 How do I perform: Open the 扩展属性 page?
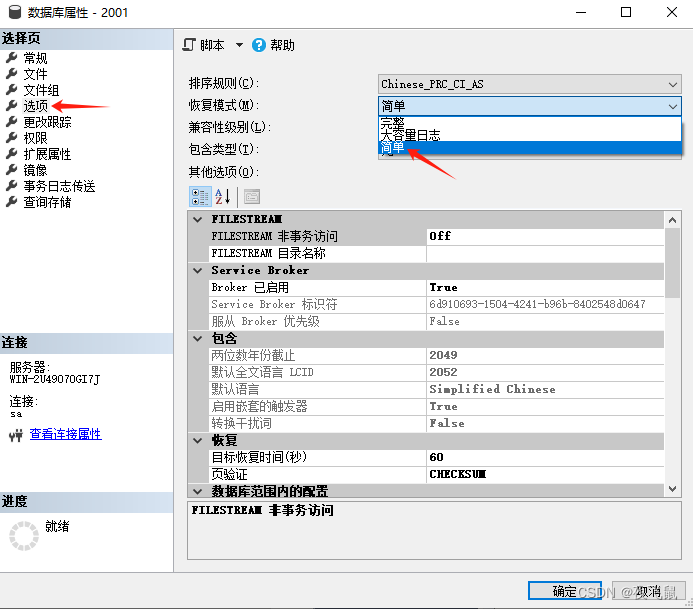pyautogui.click(x=47, y=154)
